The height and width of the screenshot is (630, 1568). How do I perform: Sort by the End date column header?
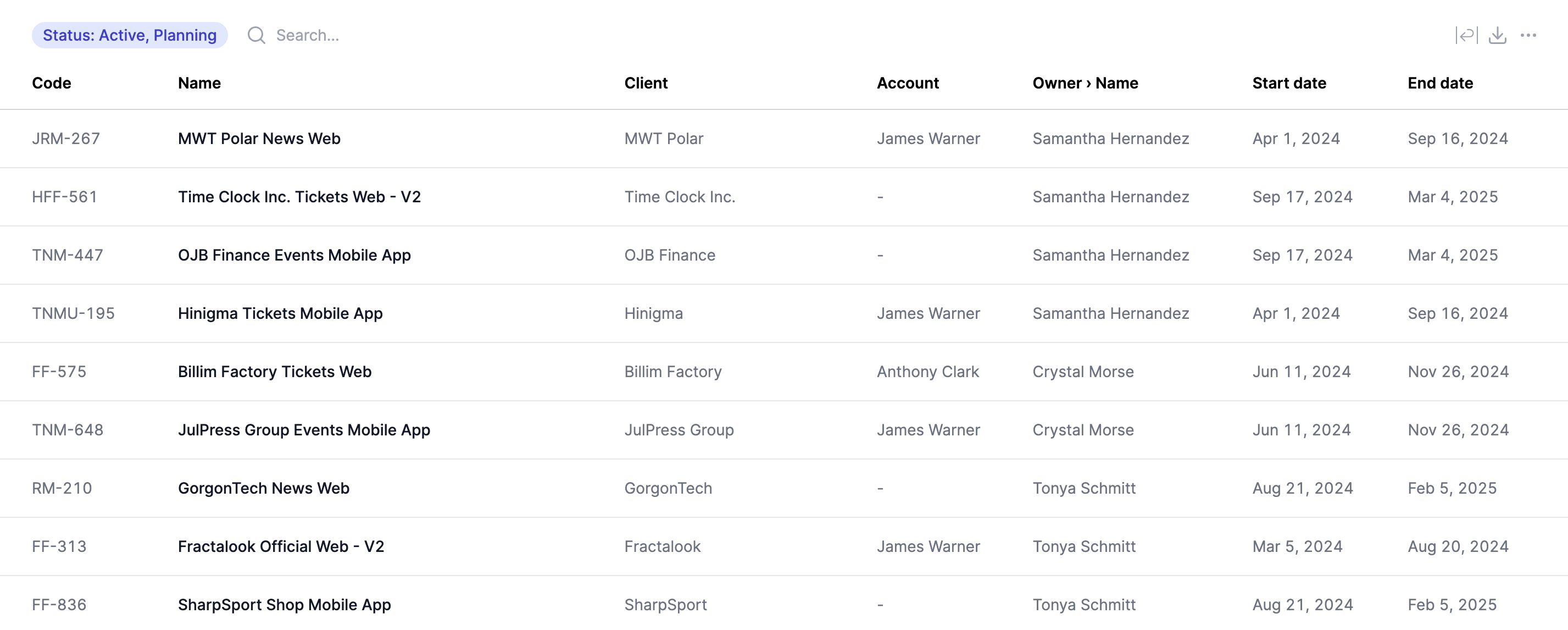coord(1440,83)
